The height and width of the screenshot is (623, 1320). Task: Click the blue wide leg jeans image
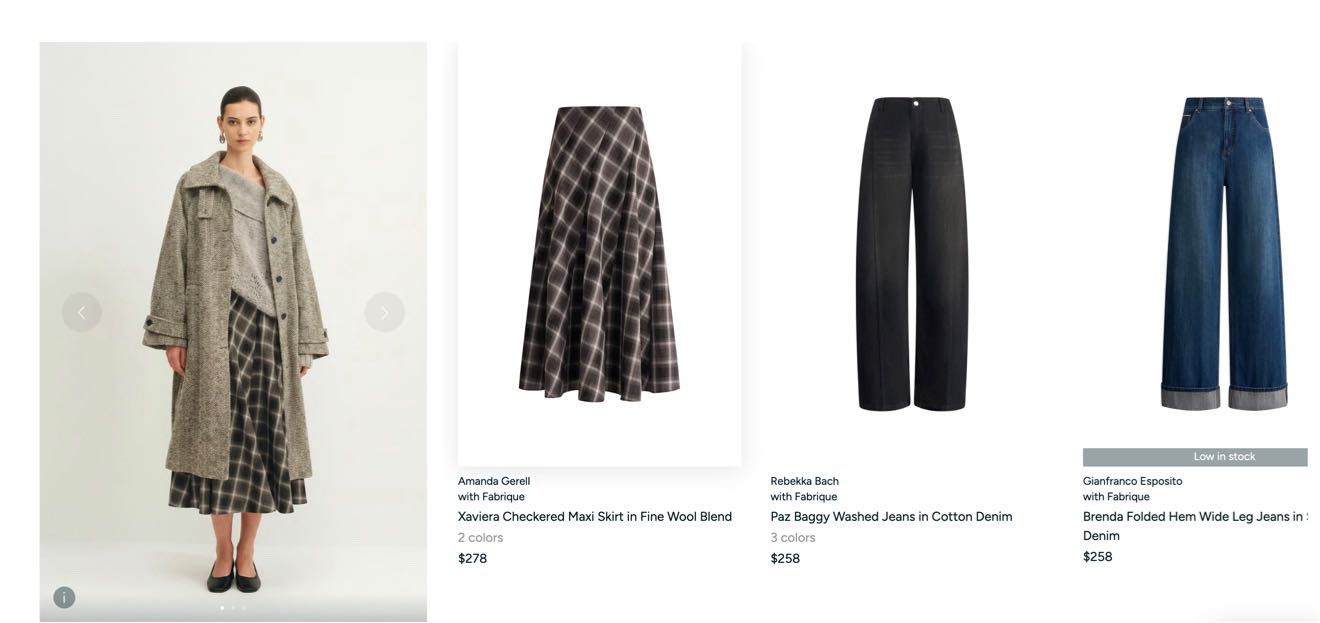coord(1223,253)
